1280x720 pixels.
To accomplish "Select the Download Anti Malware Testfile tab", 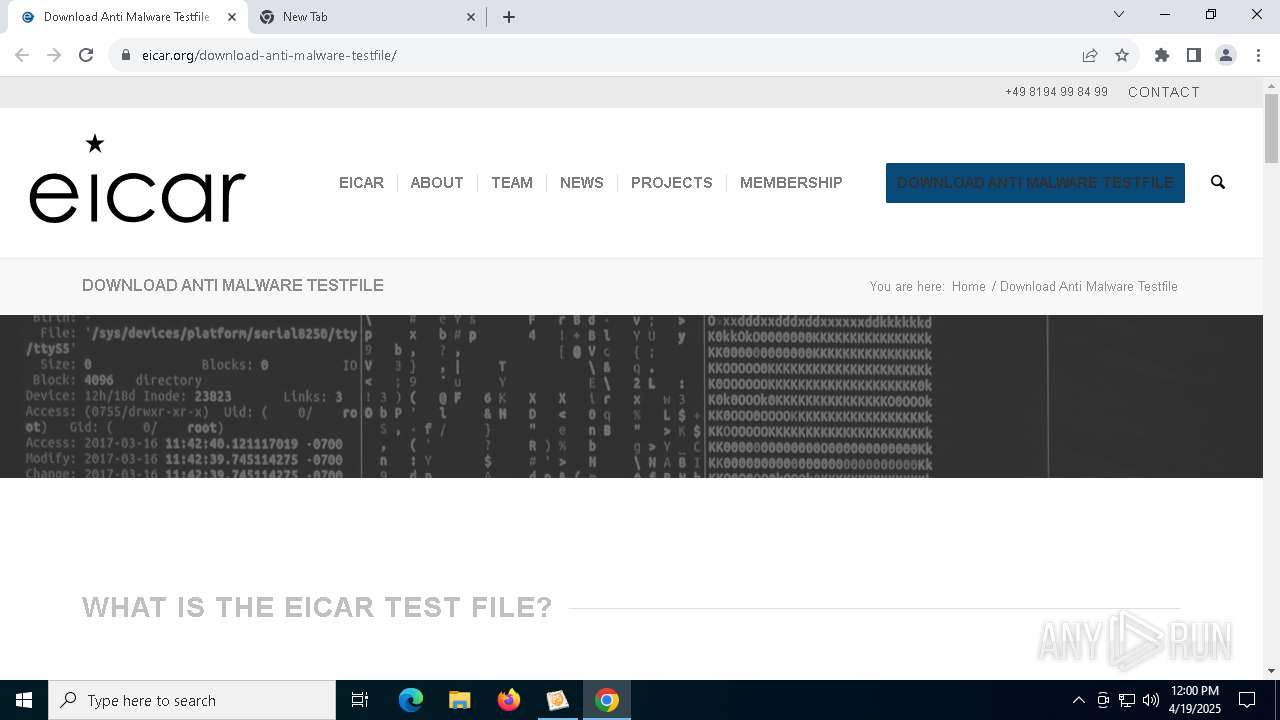I will [127, 17].
